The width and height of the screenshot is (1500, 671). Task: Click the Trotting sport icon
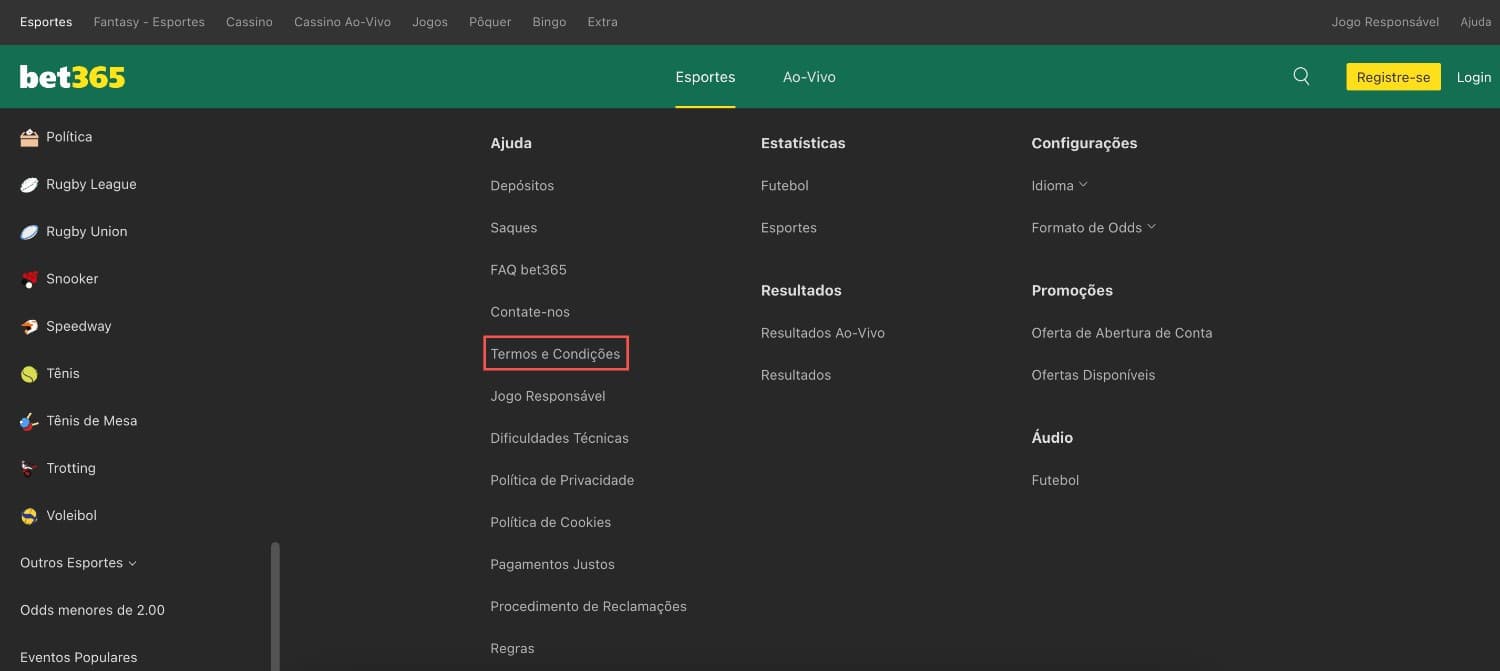point(29,468)
